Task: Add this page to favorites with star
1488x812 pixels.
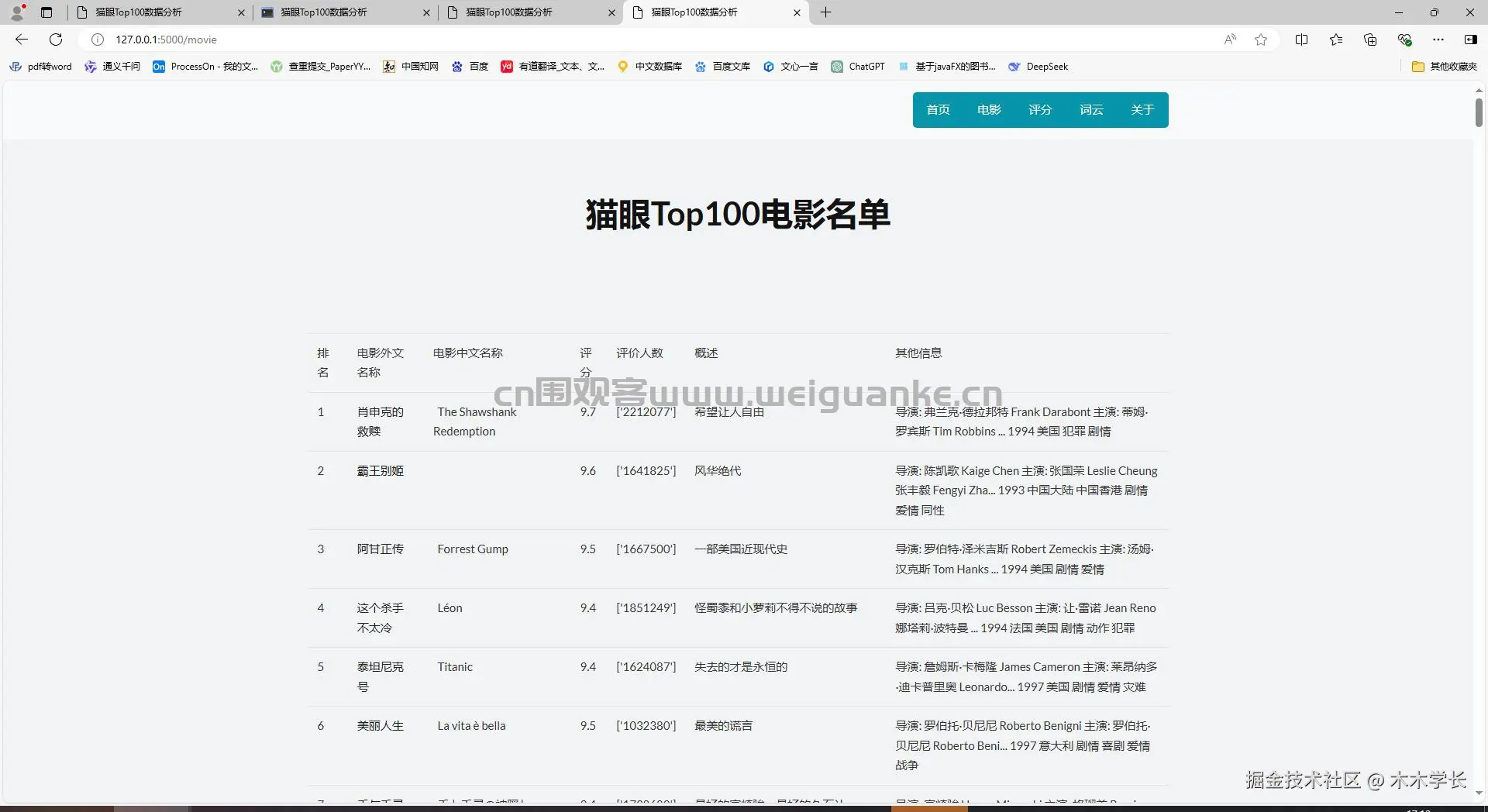Action: coord(1261,40)
